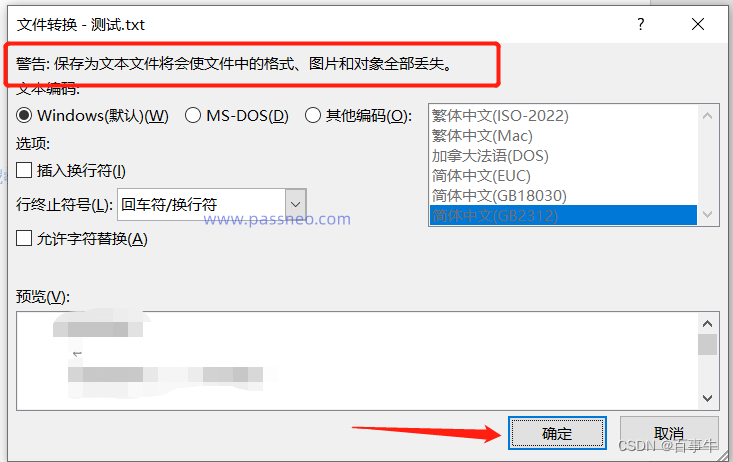Select the MS-DOS encoding radio button
Screen dimensions: 733x462
coord(193,116)
